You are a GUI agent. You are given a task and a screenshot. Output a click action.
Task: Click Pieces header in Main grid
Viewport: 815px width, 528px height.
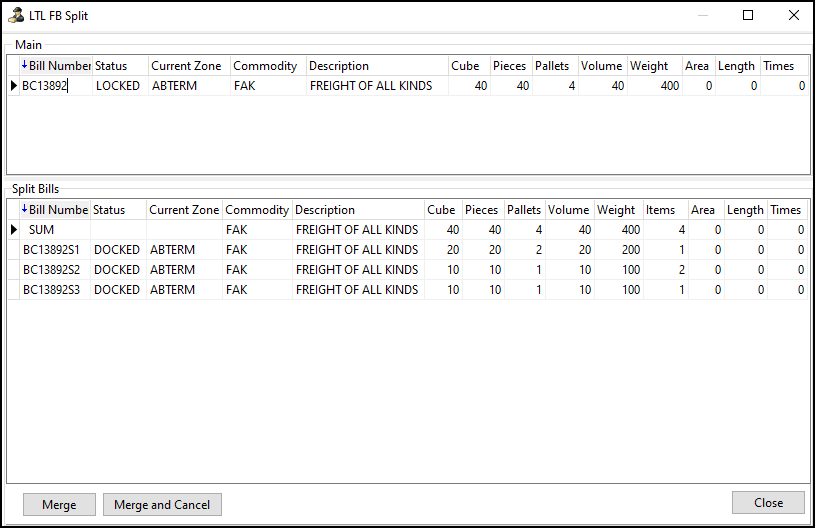[511, 66]
